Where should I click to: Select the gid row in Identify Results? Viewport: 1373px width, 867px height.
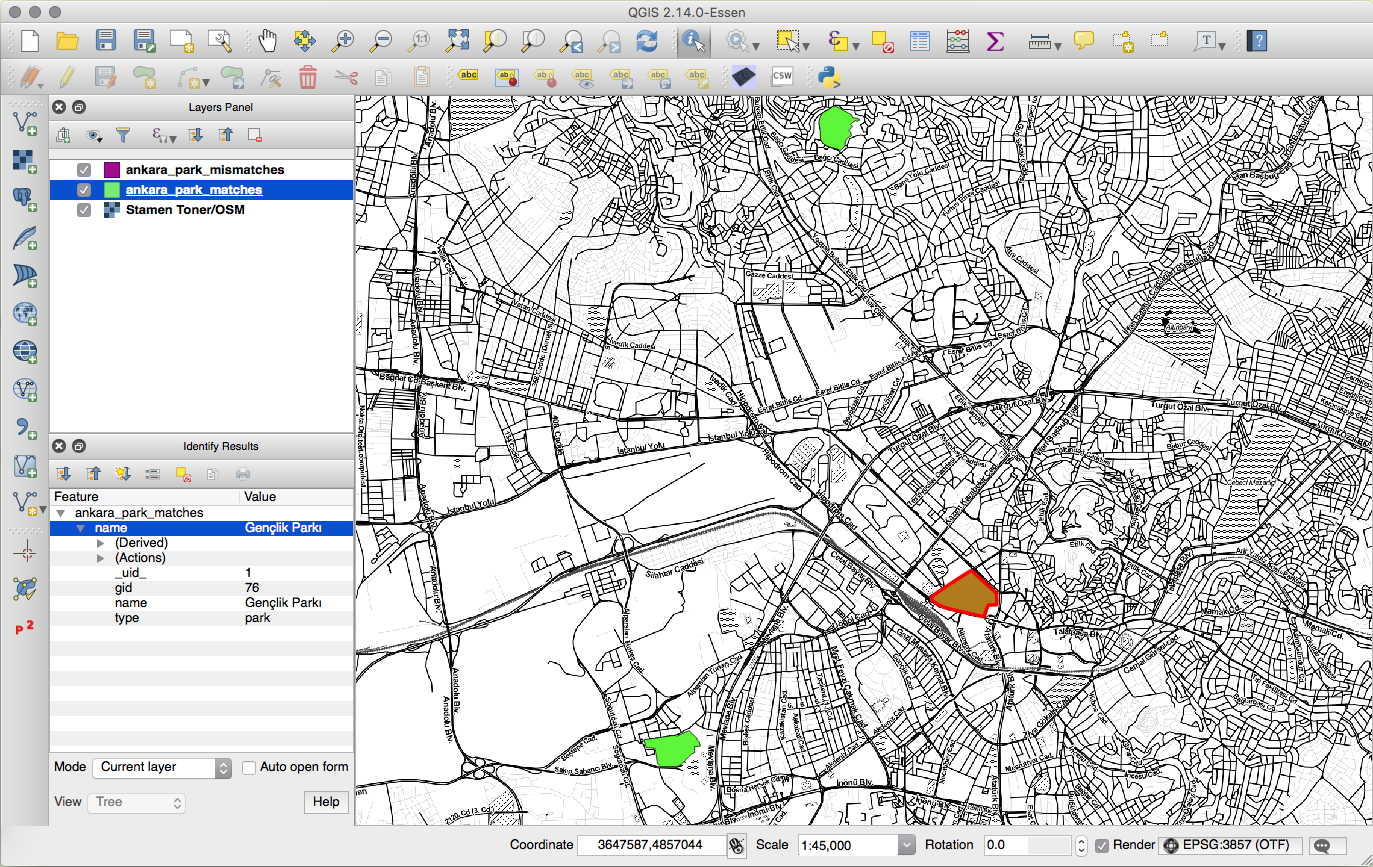tap(123, 588)
